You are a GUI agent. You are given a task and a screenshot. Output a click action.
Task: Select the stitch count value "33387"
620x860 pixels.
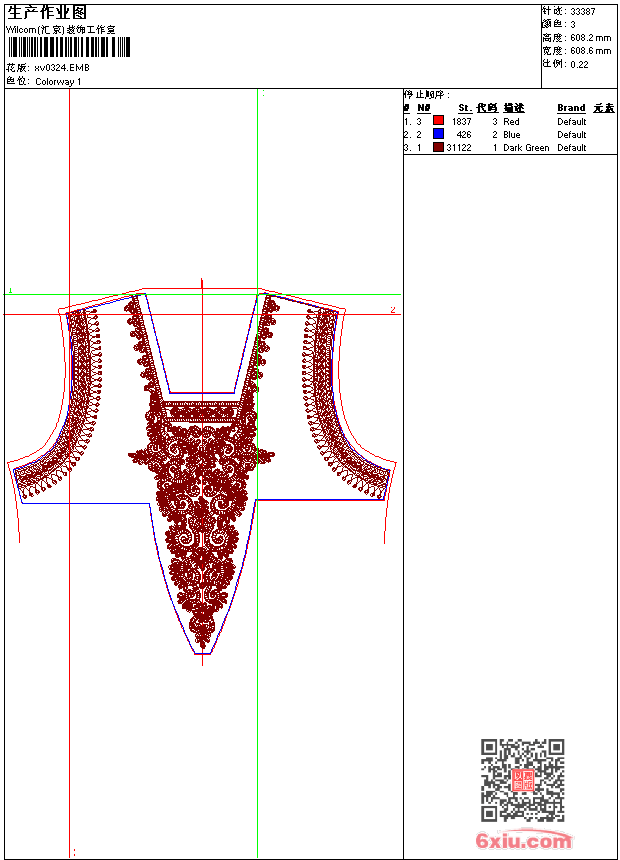(x=583, y=12)
